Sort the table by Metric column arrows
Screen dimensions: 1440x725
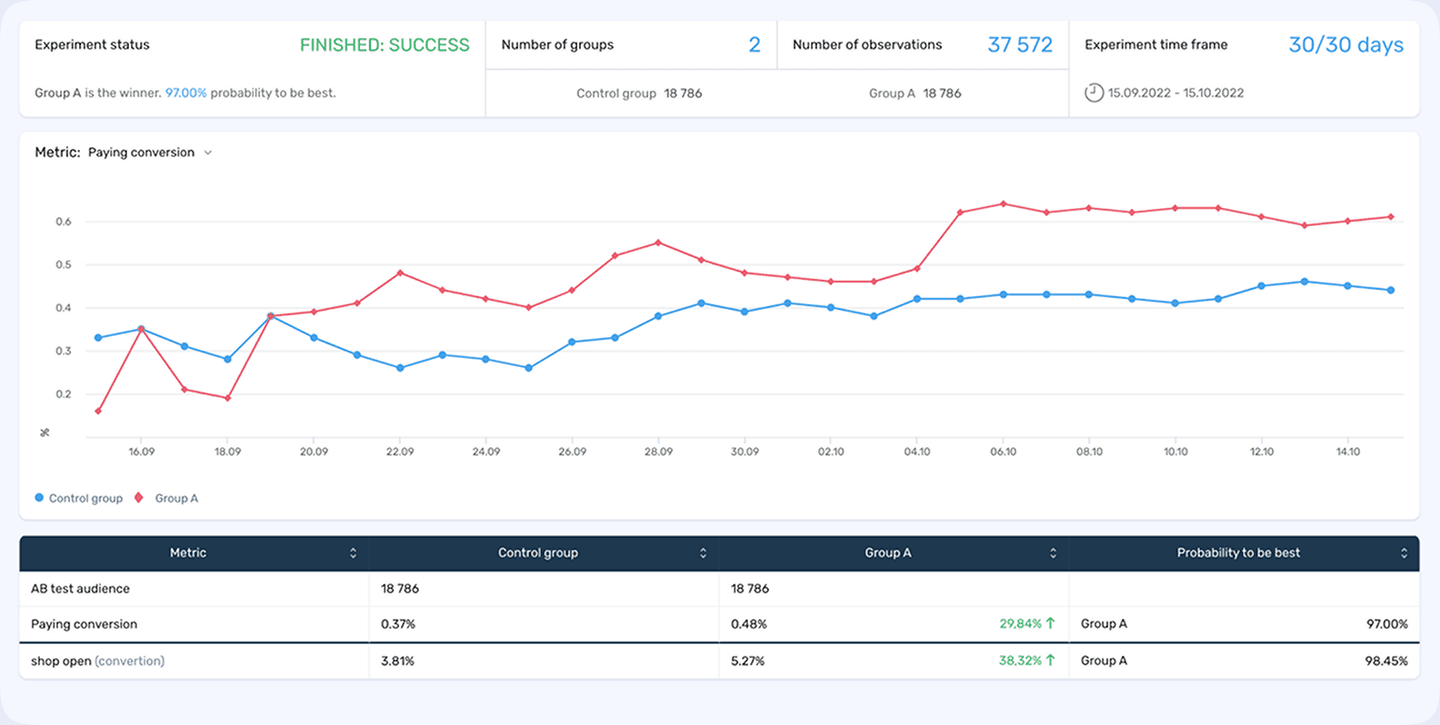pyautogui.click(x=353, y=553)
